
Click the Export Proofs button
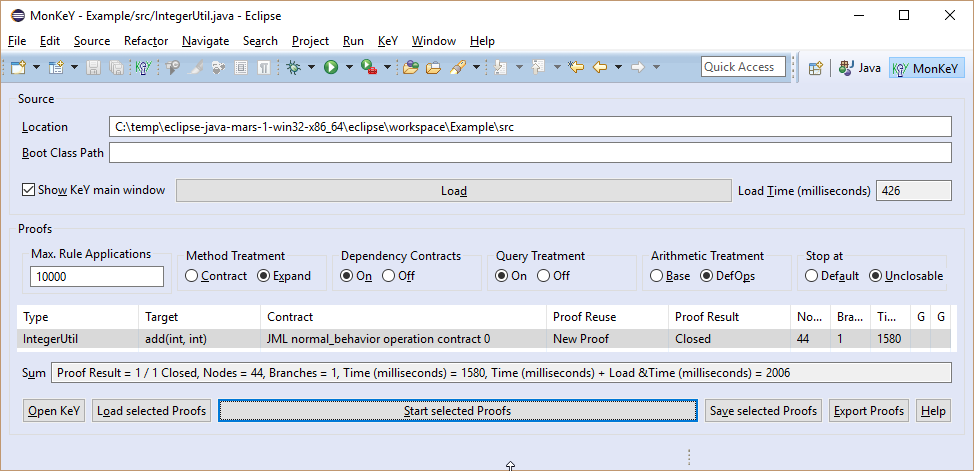pos(869,411)
